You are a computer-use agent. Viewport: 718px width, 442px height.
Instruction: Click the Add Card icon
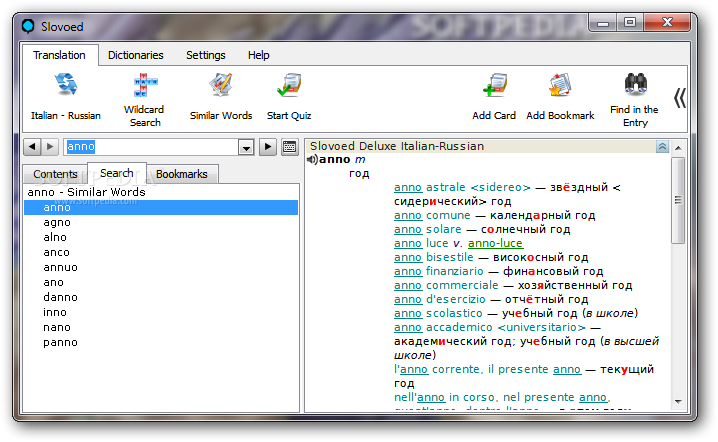[494, 85]
